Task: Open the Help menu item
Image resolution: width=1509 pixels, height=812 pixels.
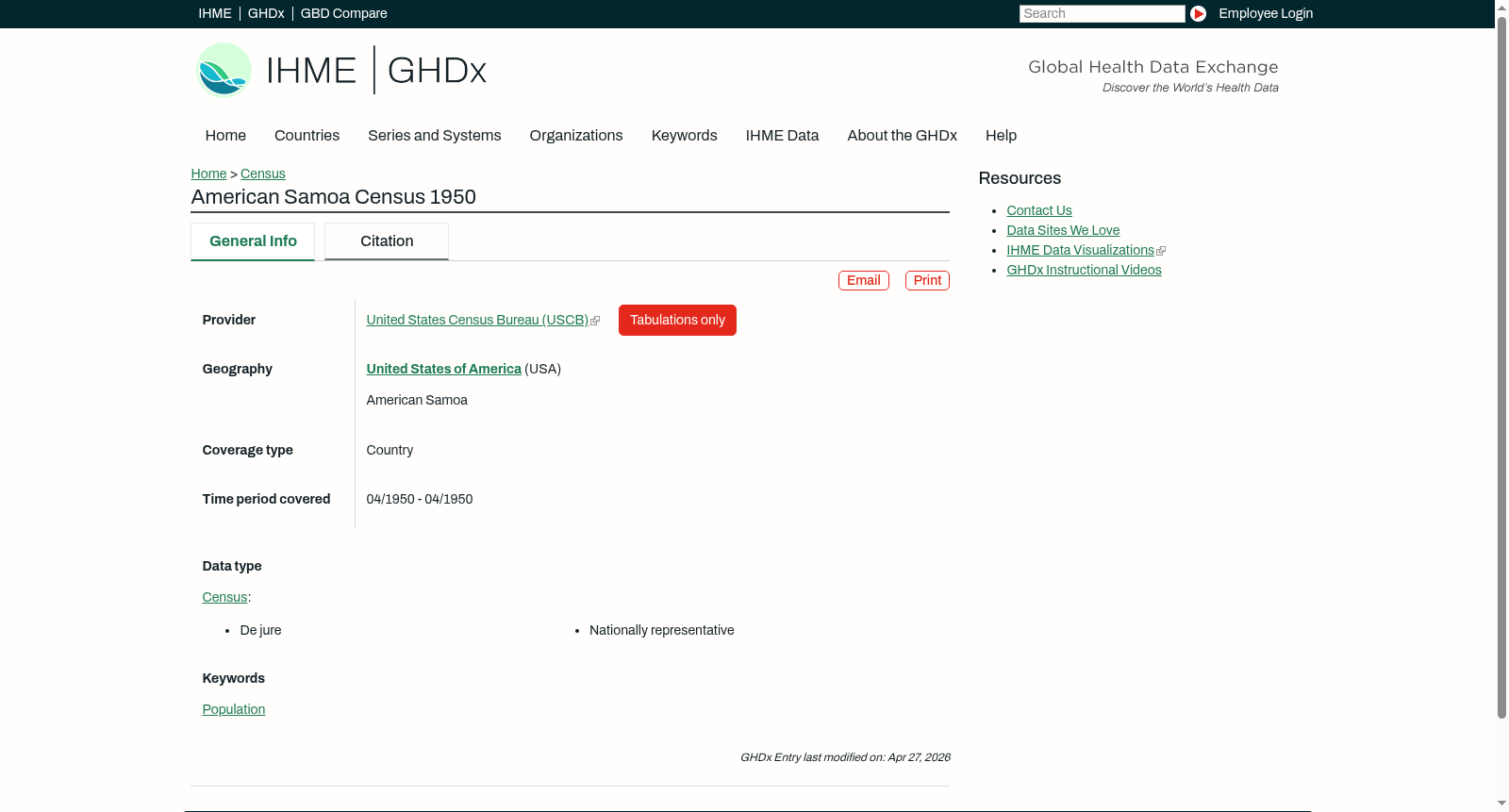Action: pyautogui.click(x=1001, y=136)
